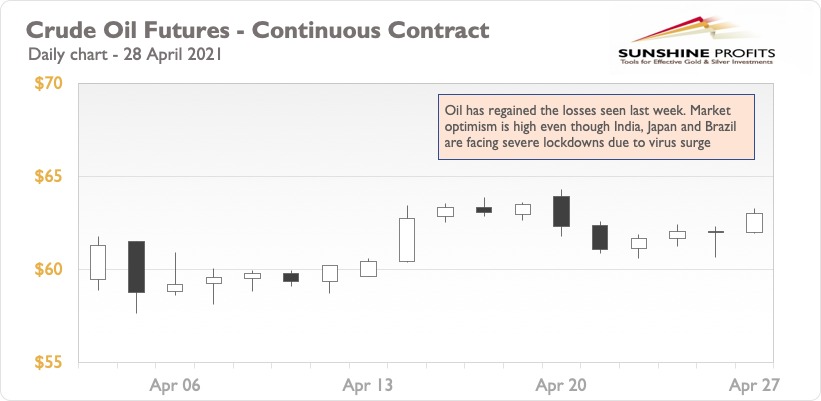Select the Daily chart date subtitle
The height and width of the screenshot is (401, 821).
(125, 54)
